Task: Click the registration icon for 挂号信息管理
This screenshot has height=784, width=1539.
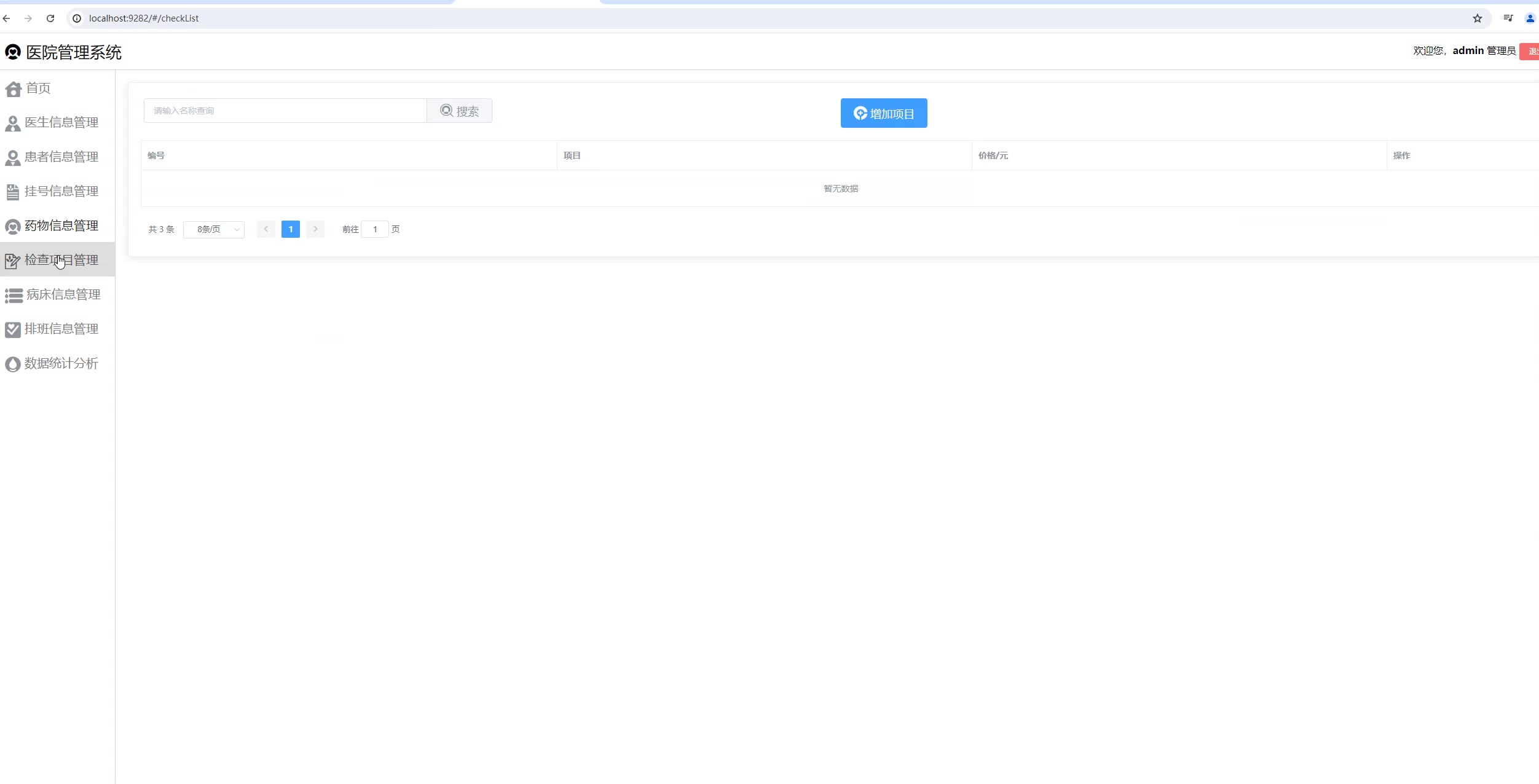Action: [x=12, y=192]
